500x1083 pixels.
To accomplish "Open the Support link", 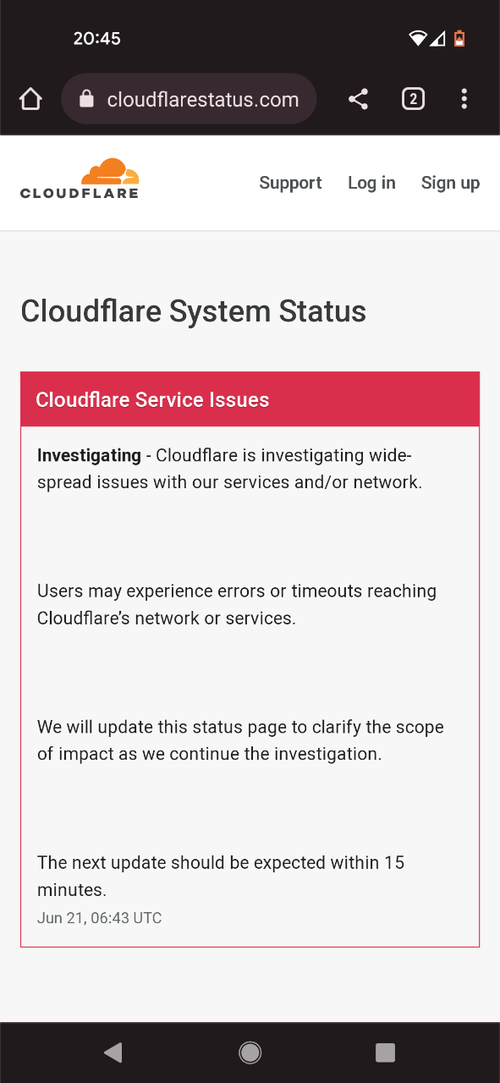I will [290, 183].
